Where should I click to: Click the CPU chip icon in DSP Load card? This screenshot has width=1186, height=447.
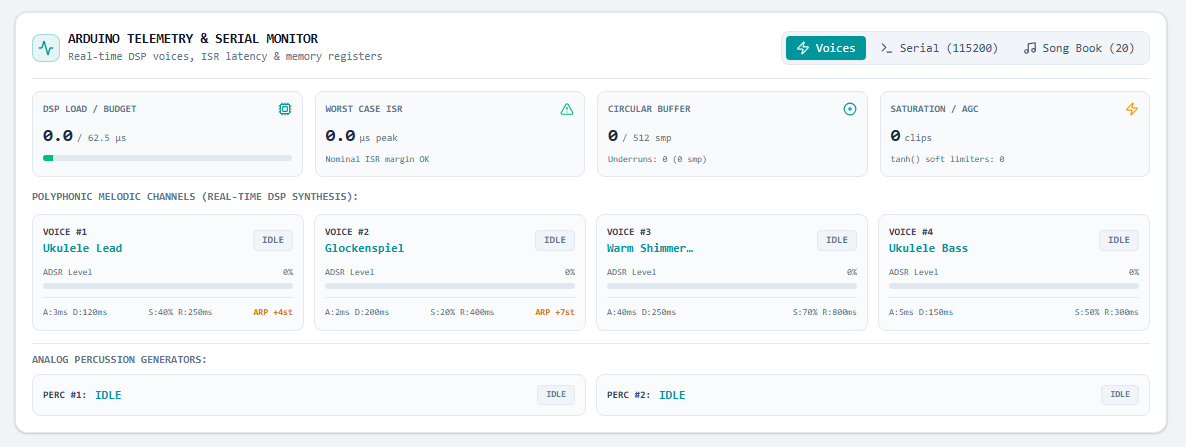pyautogui.click(x=284, y=109)
